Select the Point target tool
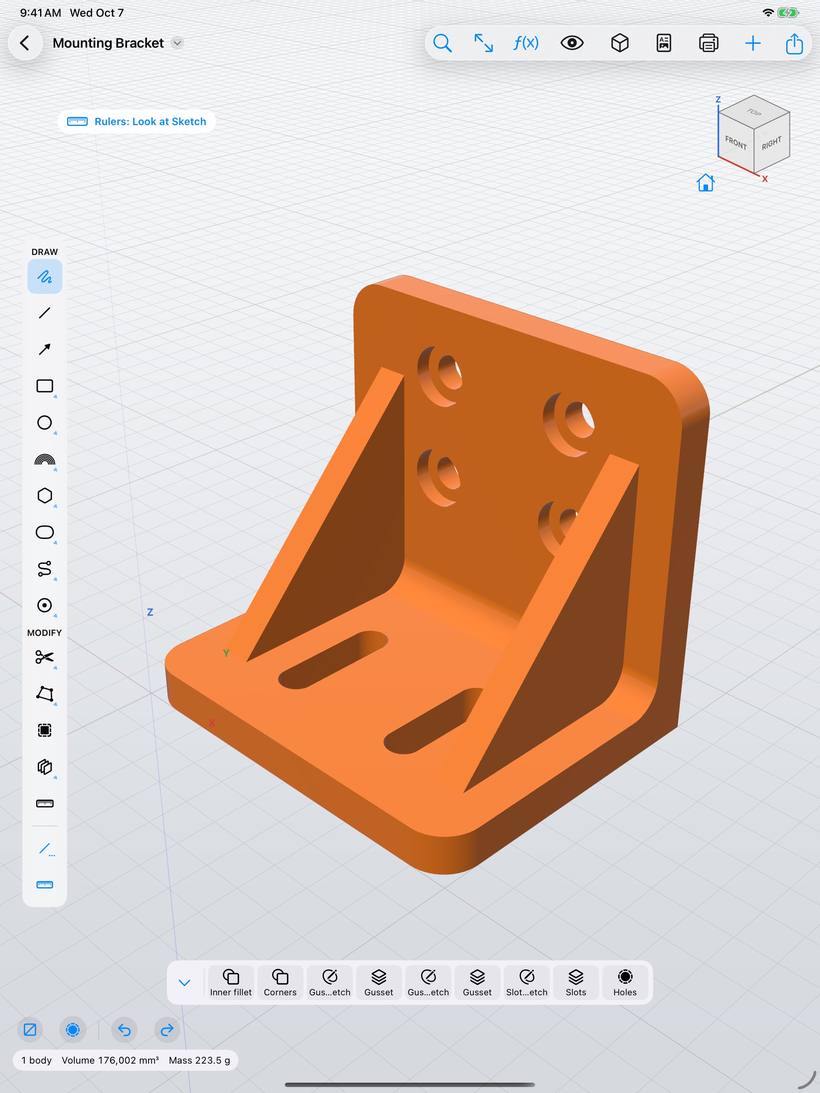 pos(45,605)
